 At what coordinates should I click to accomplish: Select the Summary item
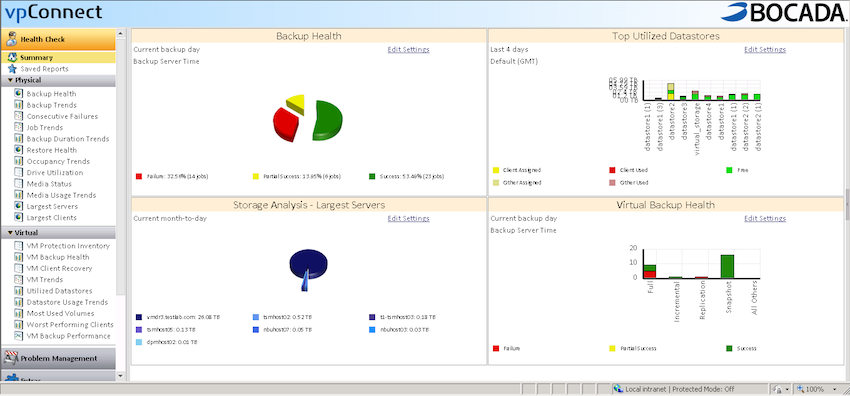(58, 57)
